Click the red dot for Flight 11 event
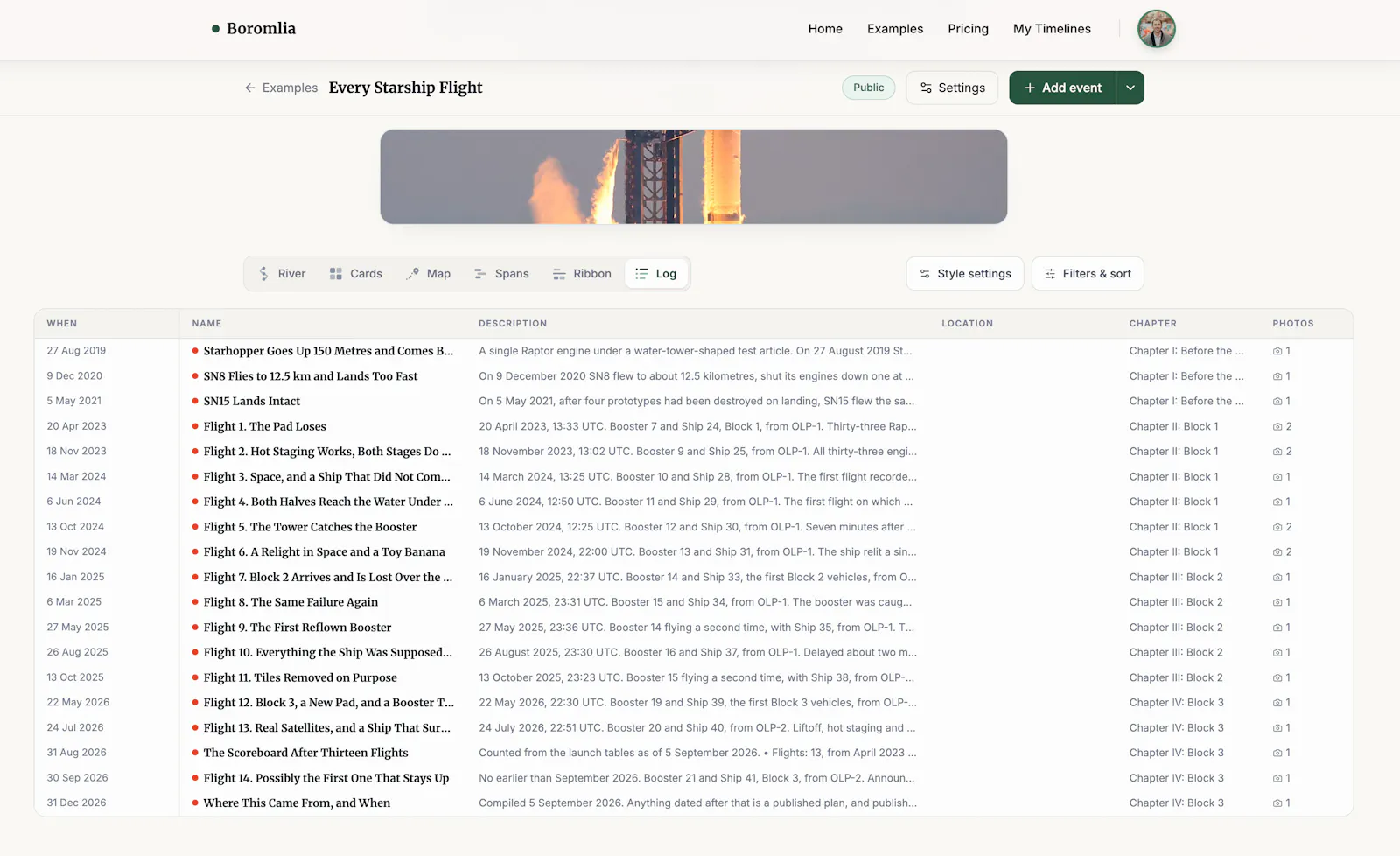Image resolution: width=1400 pixels, height=856 pixels. (195, 677)
